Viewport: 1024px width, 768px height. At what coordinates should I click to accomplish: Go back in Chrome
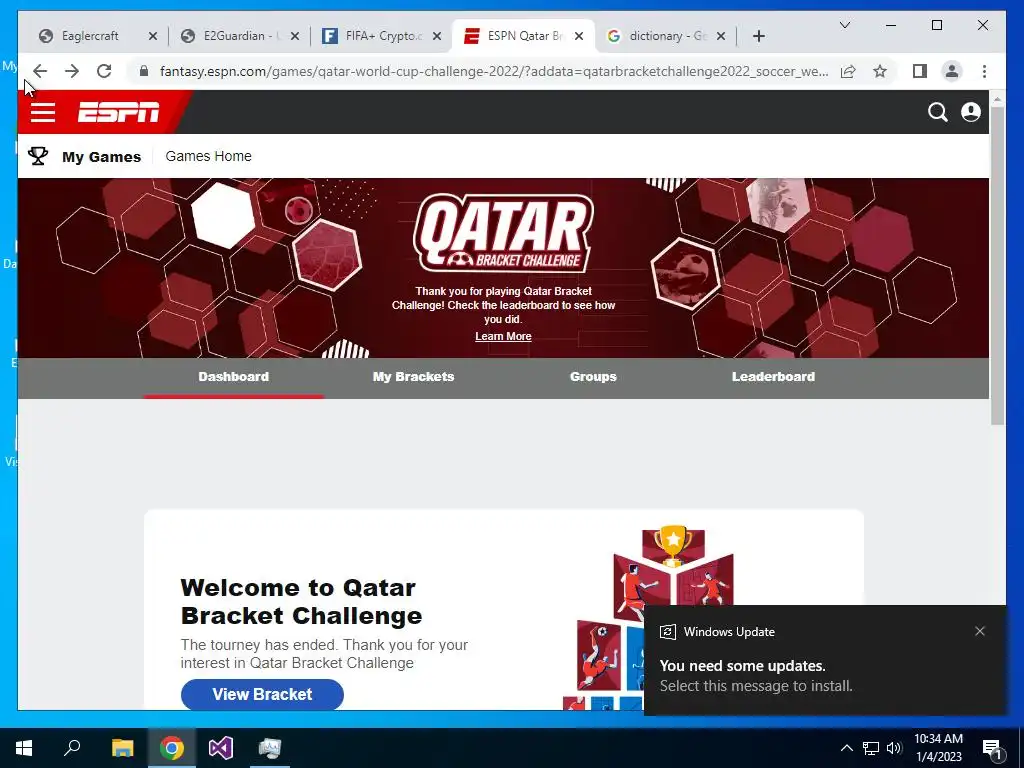(x=40, y=71)
